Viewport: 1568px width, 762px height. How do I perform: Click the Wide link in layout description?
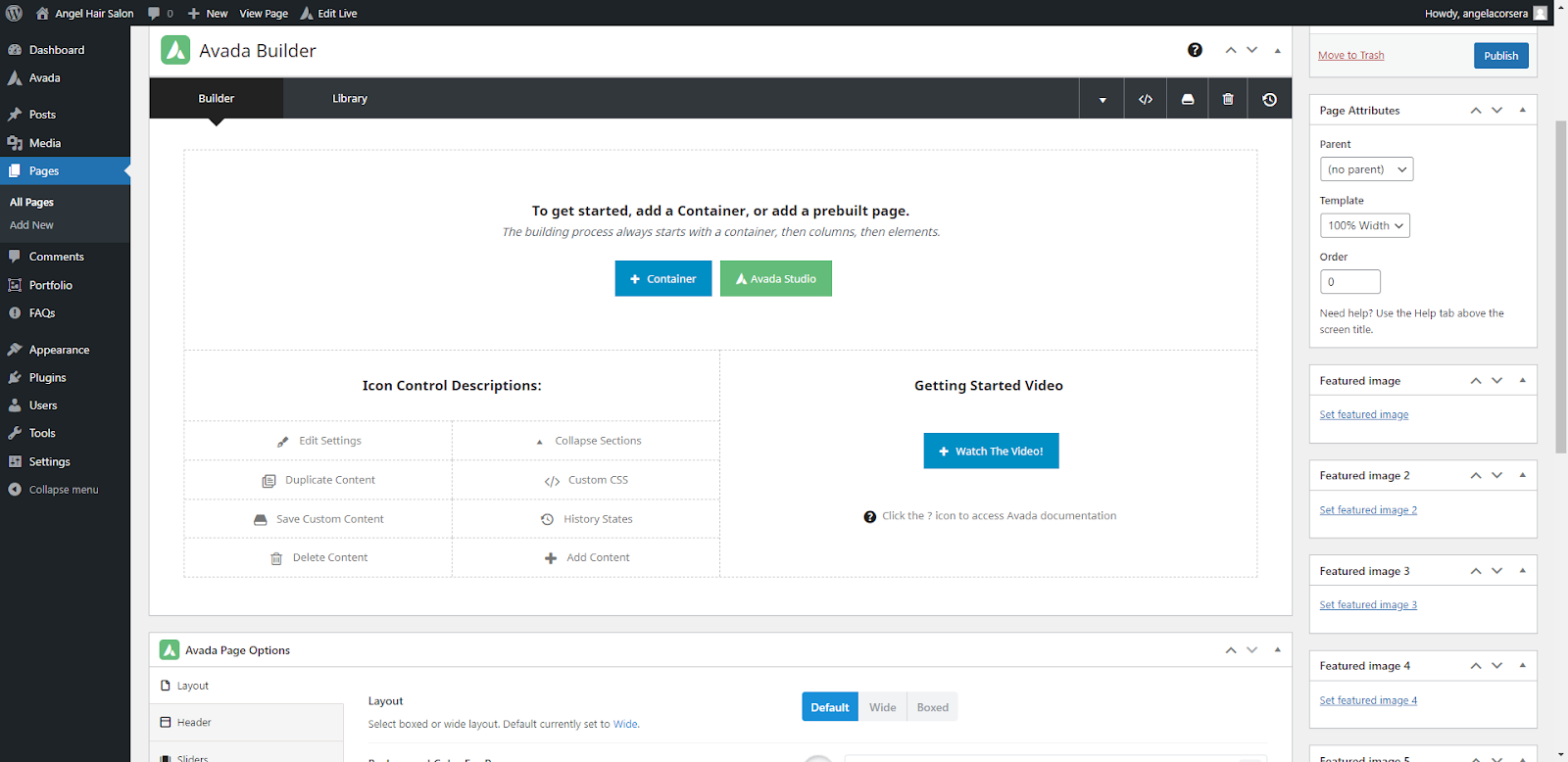(625, 725)
